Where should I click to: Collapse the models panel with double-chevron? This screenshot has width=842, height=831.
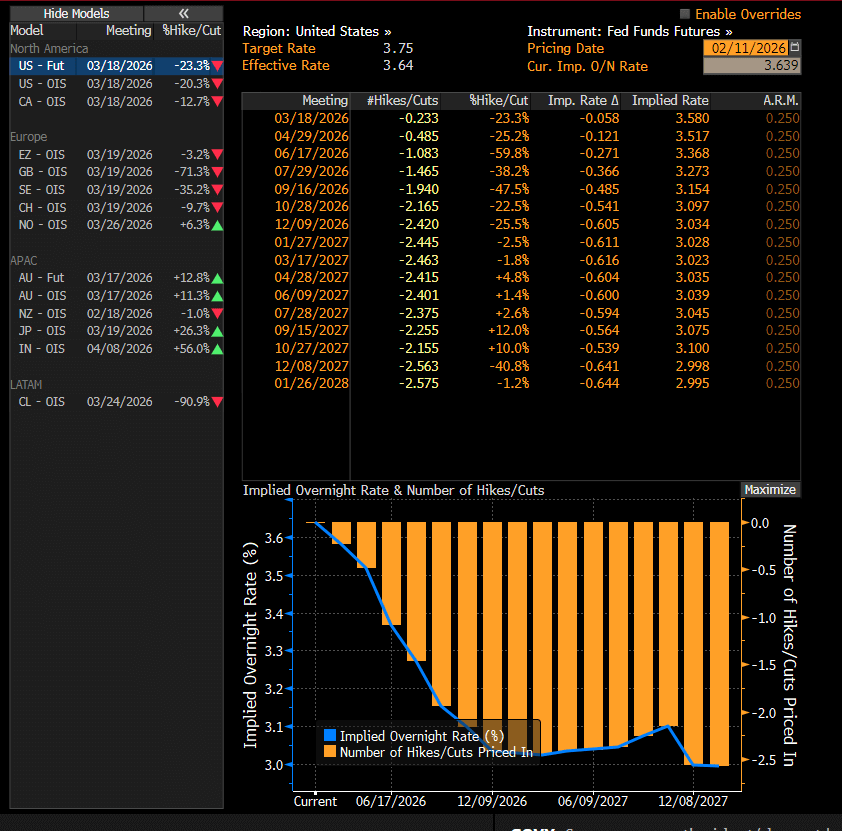point(183,13)
